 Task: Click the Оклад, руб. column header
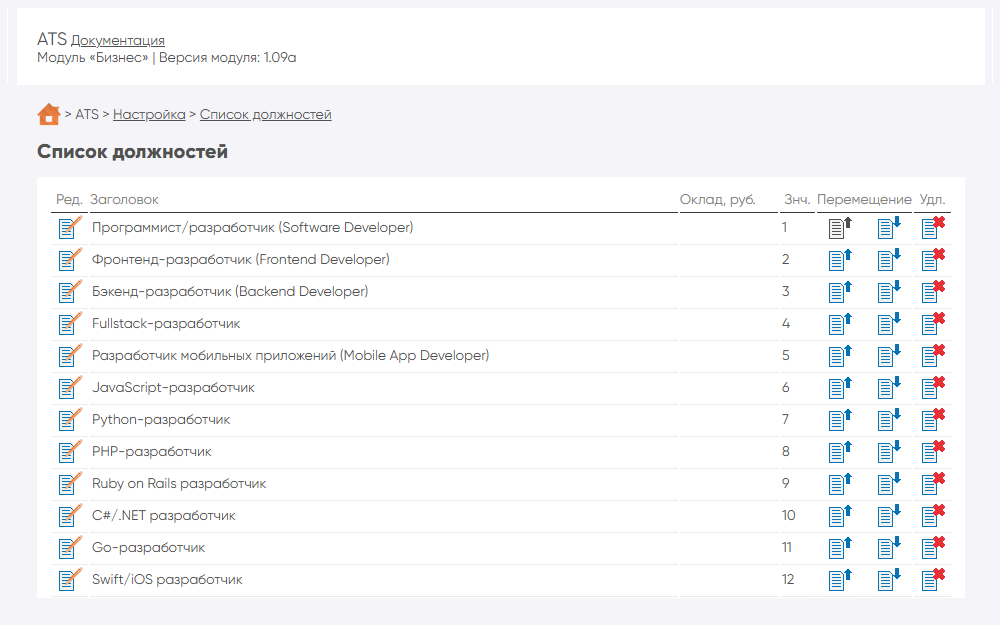point(717,200)
